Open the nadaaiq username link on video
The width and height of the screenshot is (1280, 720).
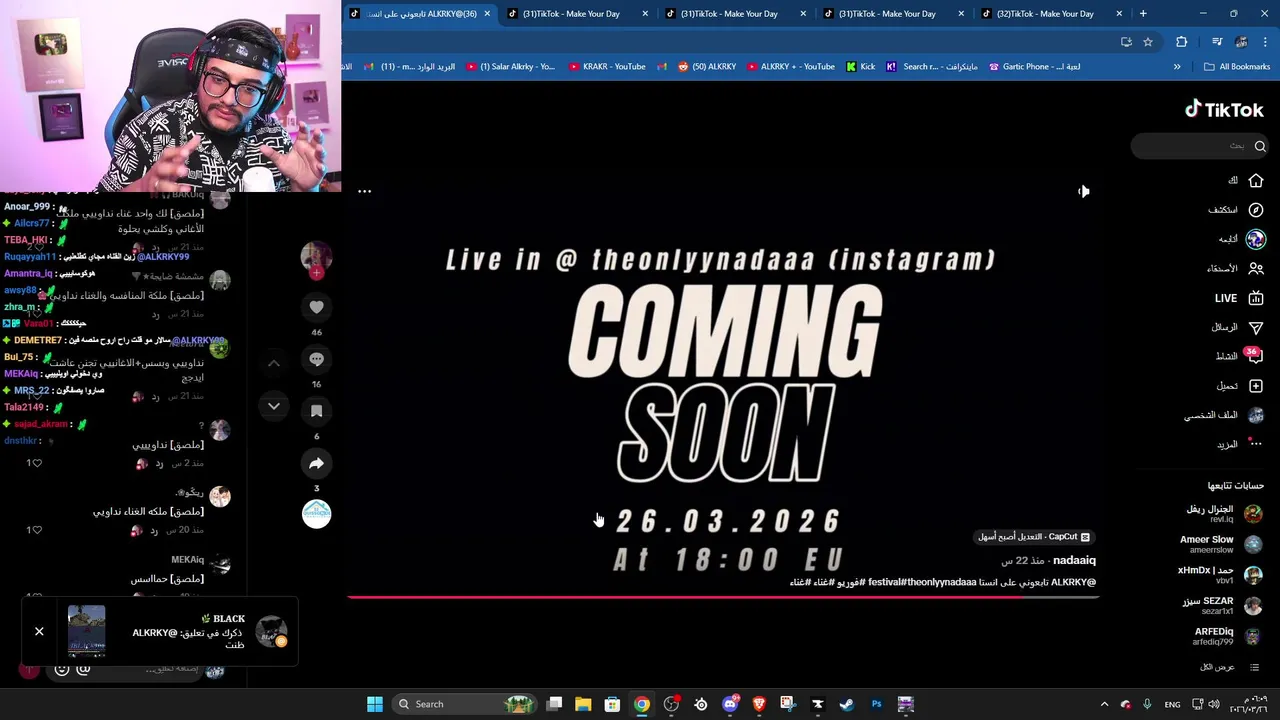(1074, 561)
